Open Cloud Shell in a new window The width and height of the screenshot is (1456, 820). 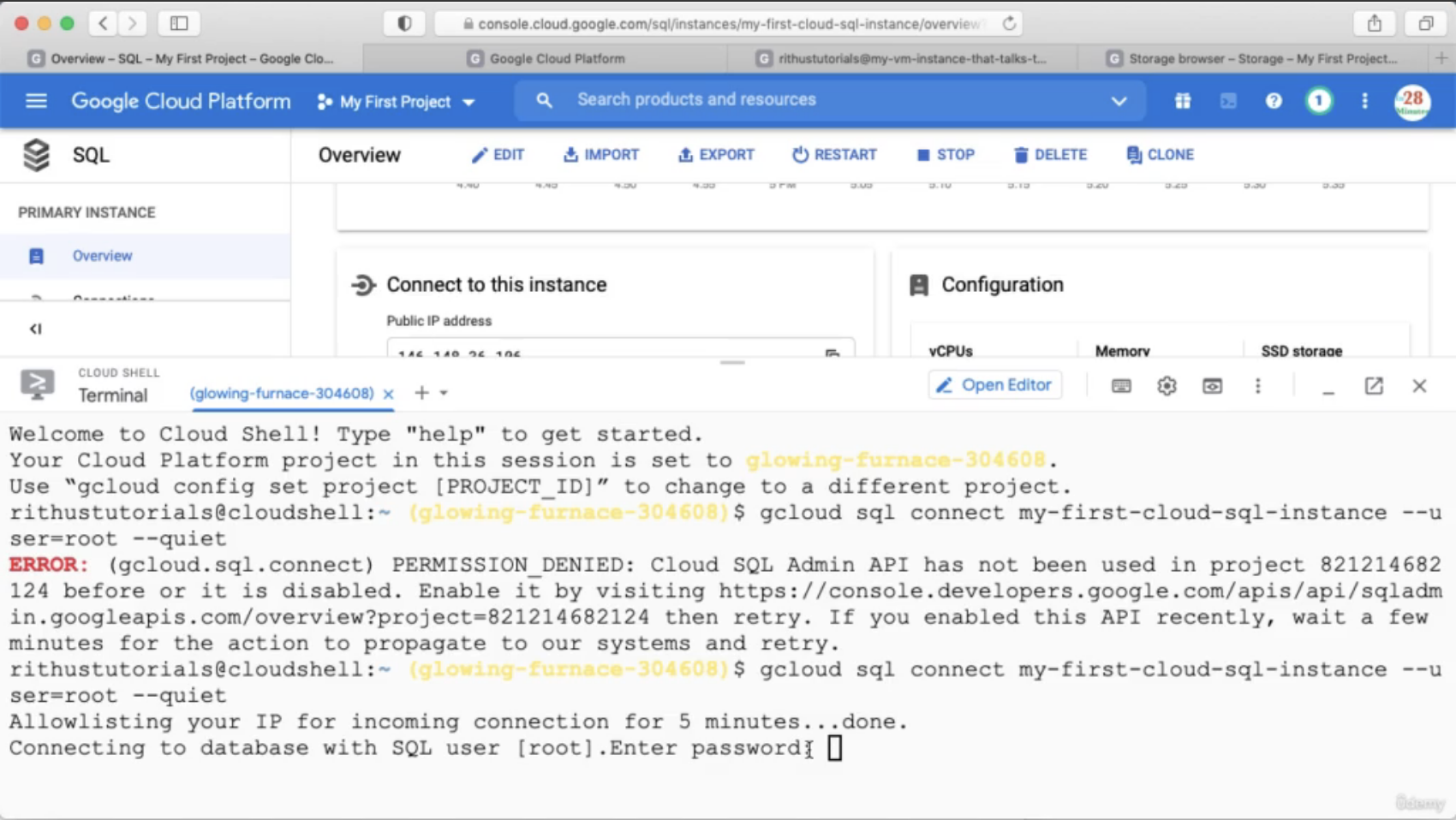(x=1374, y=386)
